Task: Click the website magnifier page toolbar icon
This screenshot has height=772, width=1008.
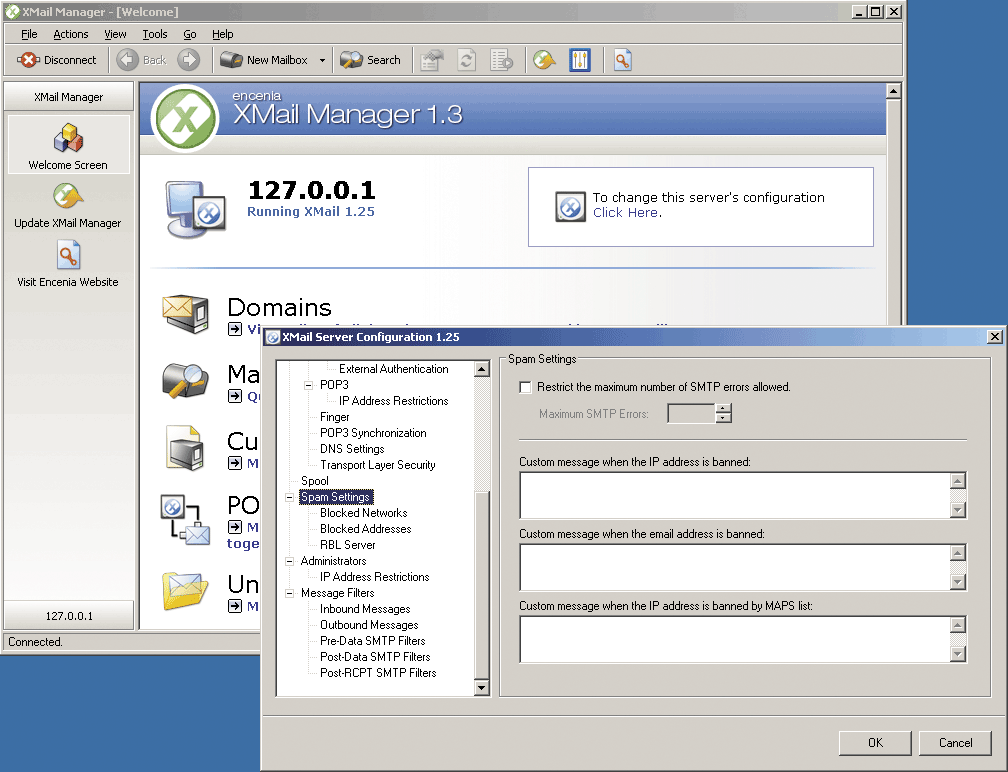Action: [x=622, y=60]
